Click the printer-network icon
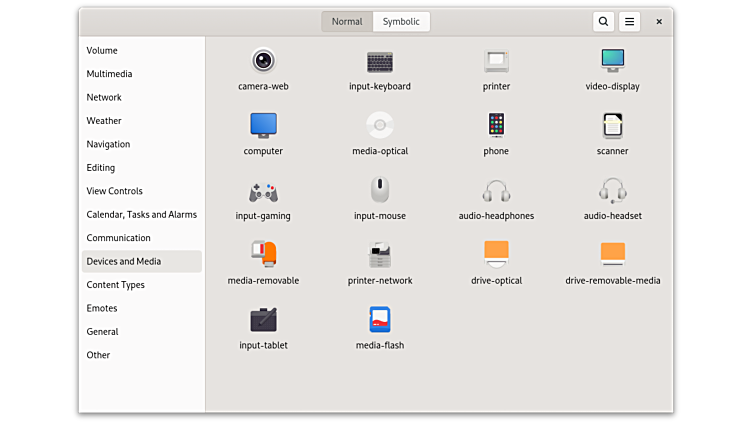Image resolution: width=752 pixels, height=423 pixels. [379, 256]
